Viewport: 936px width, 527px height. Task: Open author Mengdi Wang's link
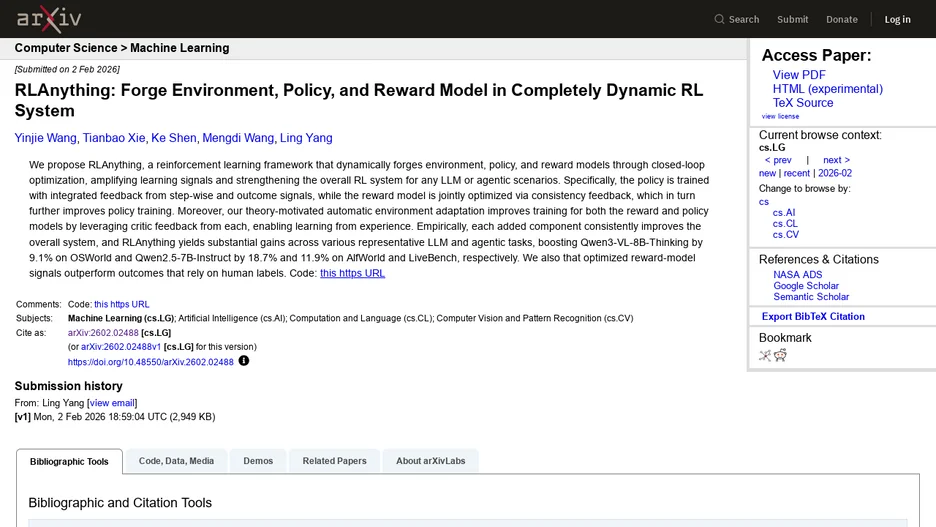238,138
